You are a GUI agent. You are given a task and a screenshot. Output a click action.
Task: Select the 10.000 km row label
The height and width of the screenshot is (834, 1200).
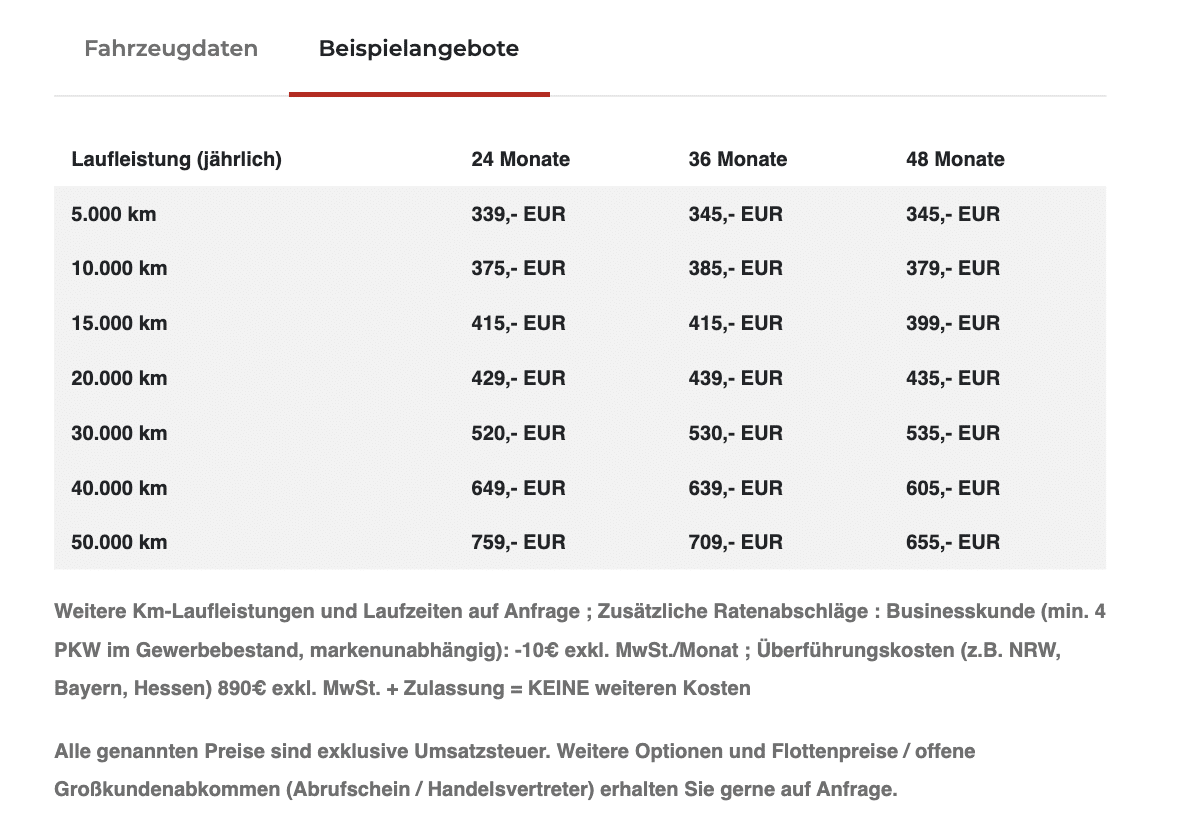coord(119,268)
